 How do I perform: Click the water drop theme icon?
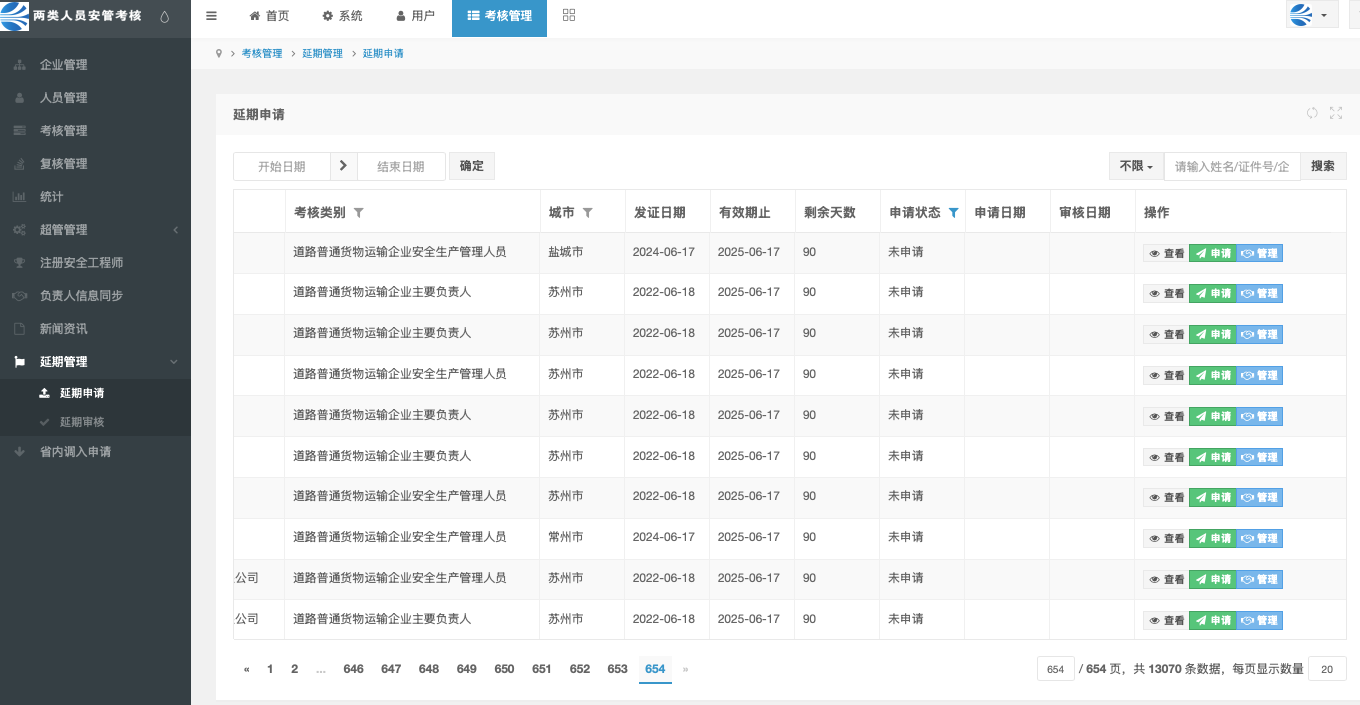click(164, 17)
